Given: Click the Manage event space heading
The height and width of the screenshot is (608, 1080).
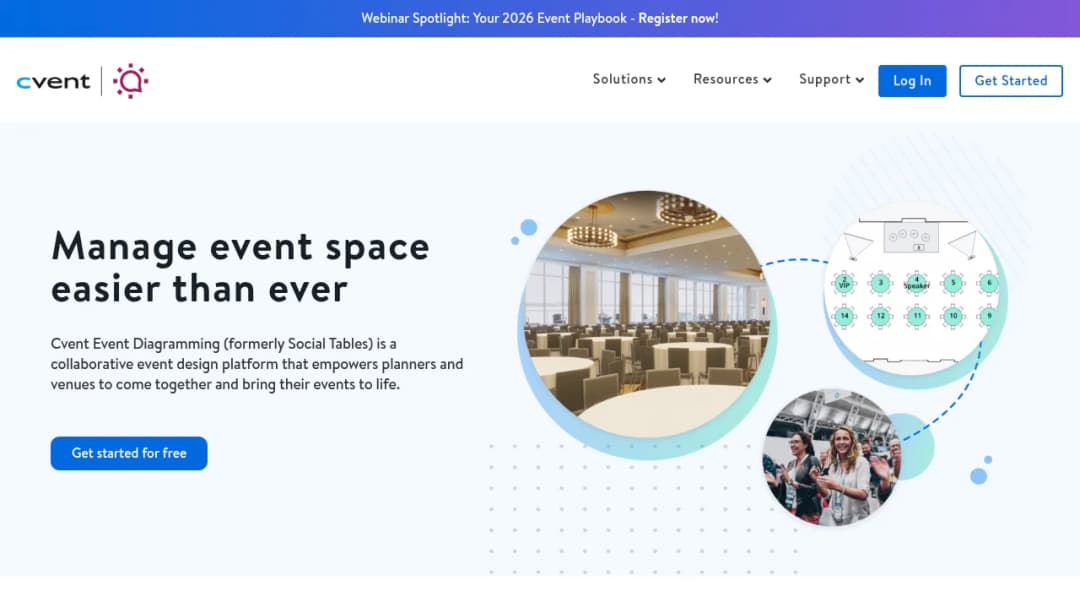Looking at the screenshot, I should click(x=240, y=267).
